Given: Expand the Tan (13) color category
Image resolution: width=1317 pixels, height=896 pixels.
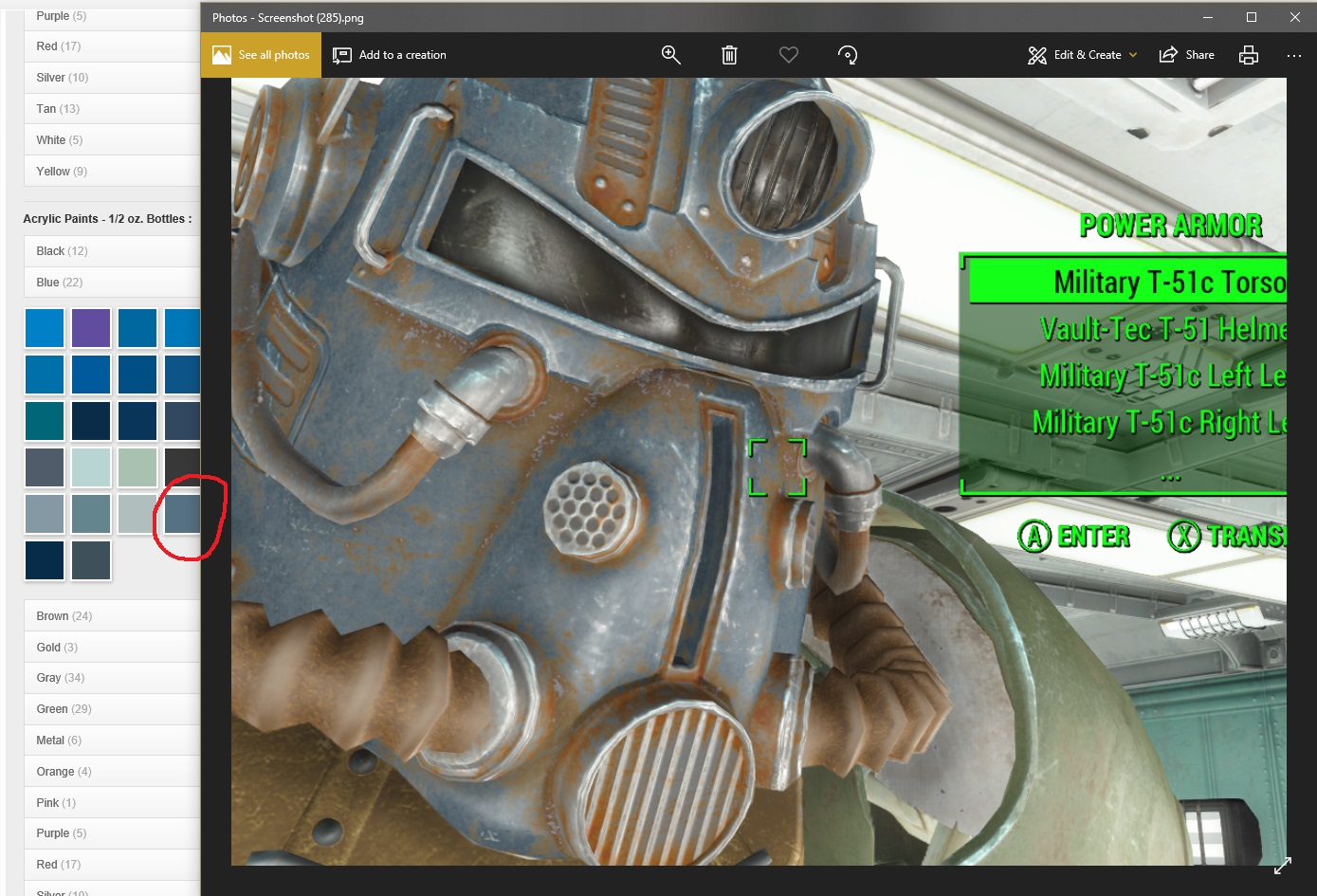Looking at the screenshot, I should click(112, 109).
